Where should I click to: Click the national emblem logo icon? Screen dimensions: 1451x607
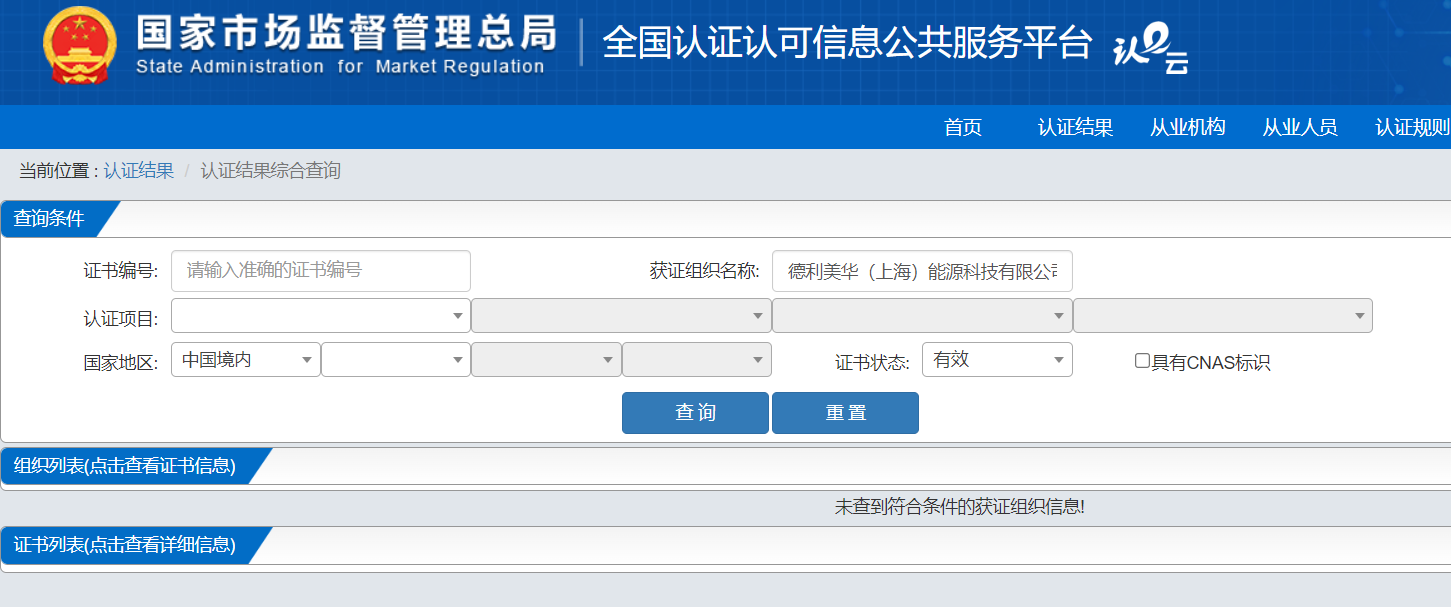click(x=80, y=46)
